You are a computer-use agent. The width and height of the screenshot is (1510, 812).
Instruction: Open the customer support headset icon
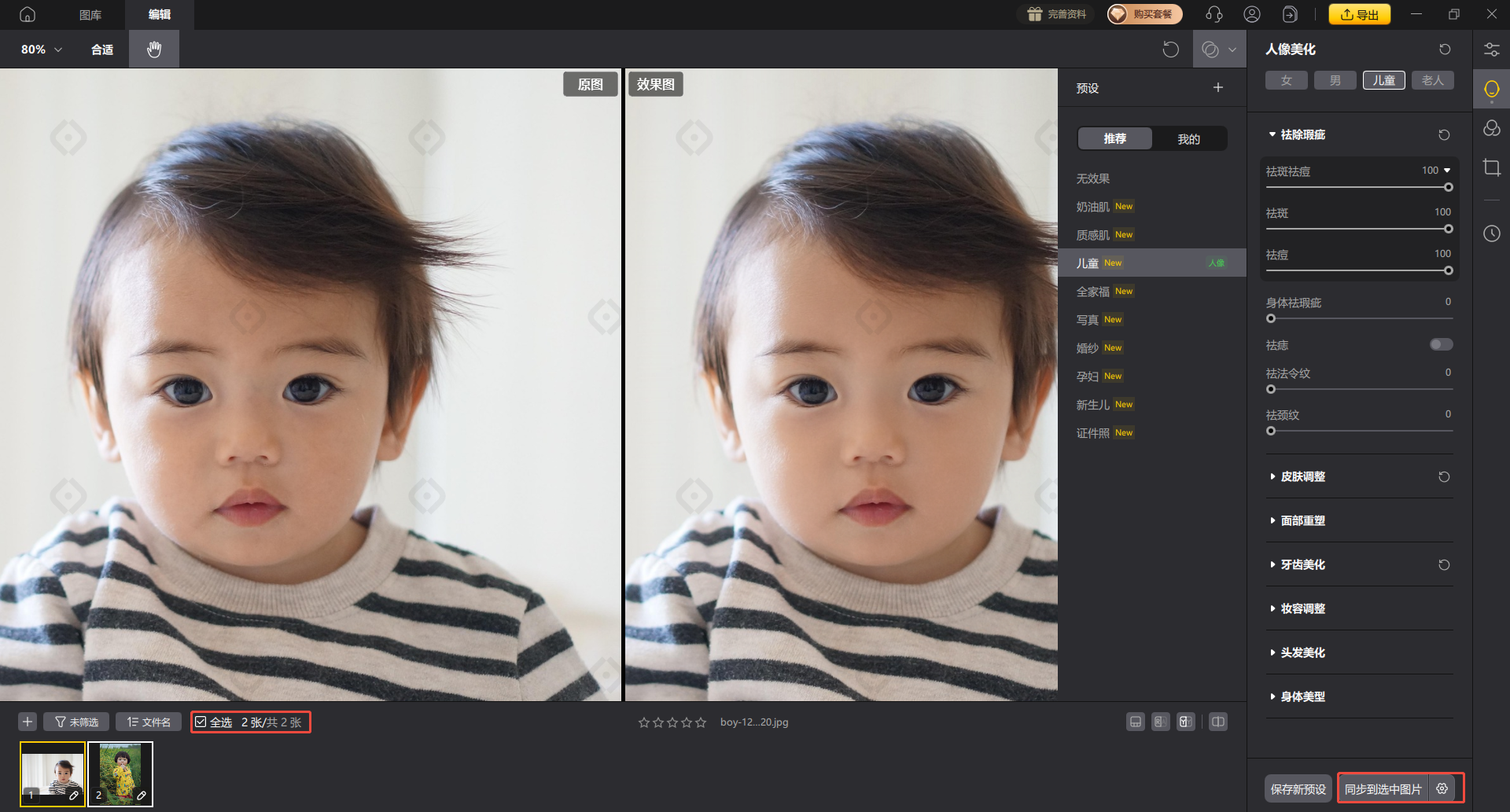1214,14
